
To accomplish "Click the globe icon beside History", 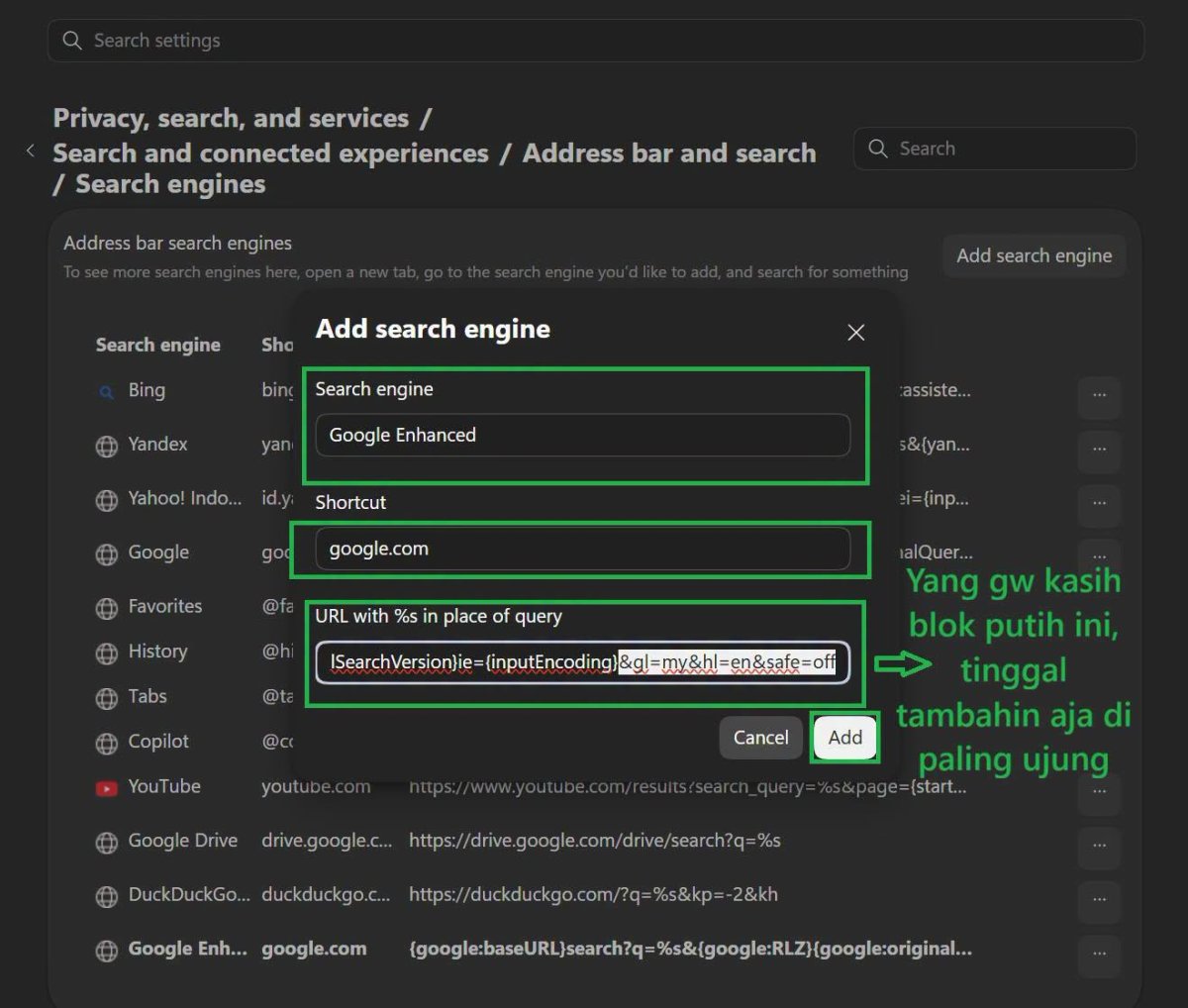I will tap(106, 654).
